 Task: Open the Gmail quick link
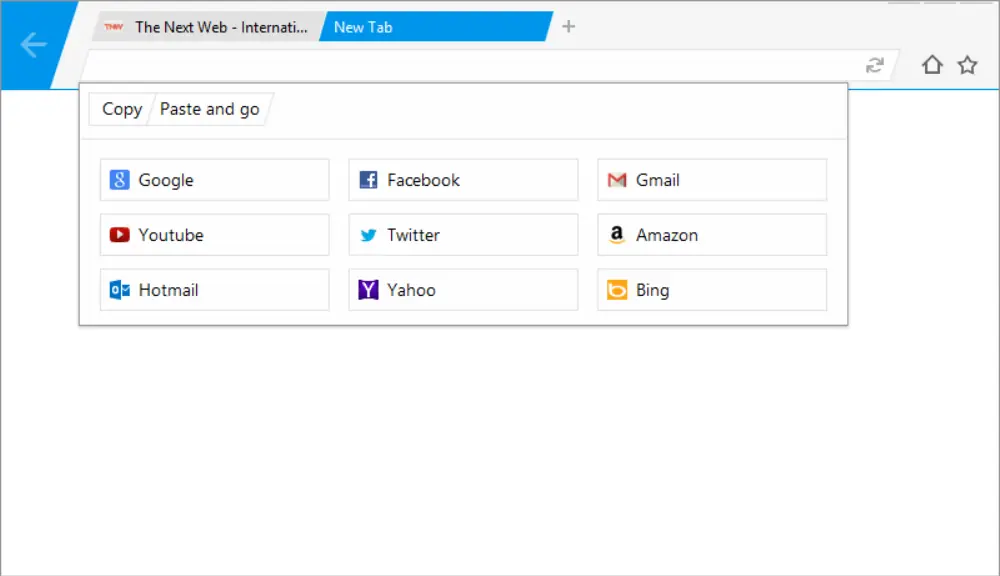(x=712, y=180)
